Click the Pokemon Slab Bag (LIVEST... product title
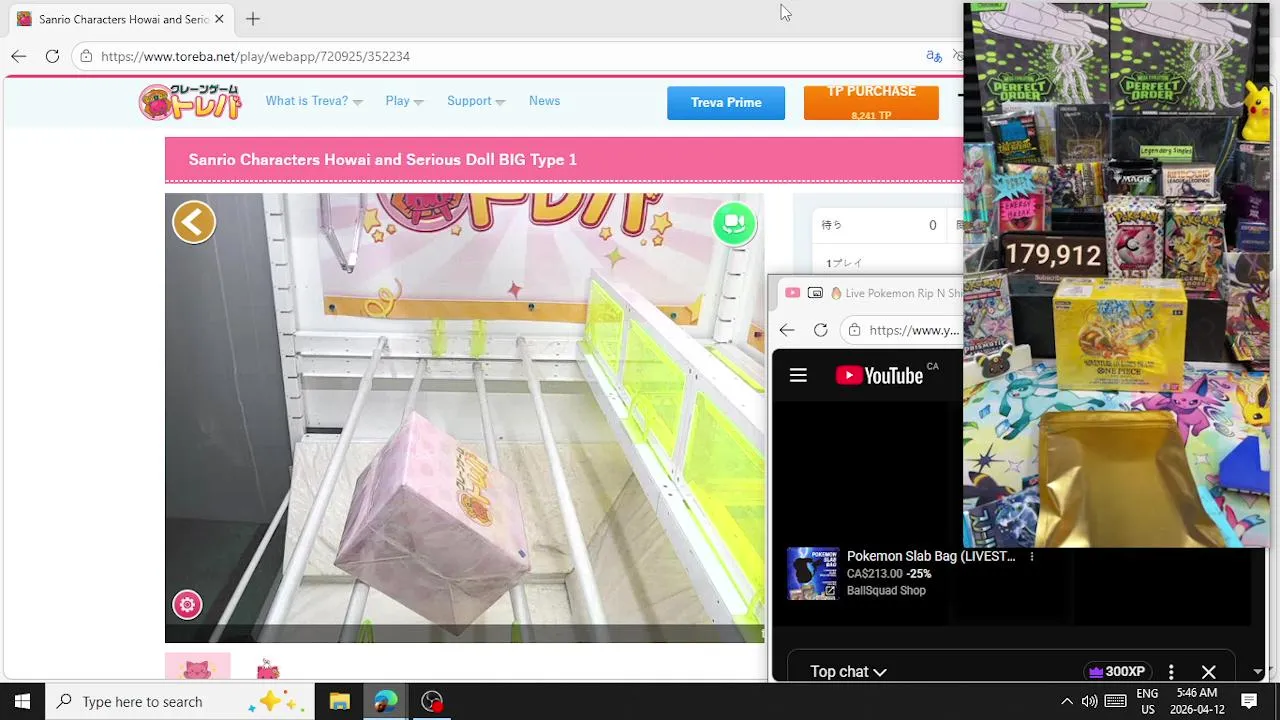 point(931,556)
